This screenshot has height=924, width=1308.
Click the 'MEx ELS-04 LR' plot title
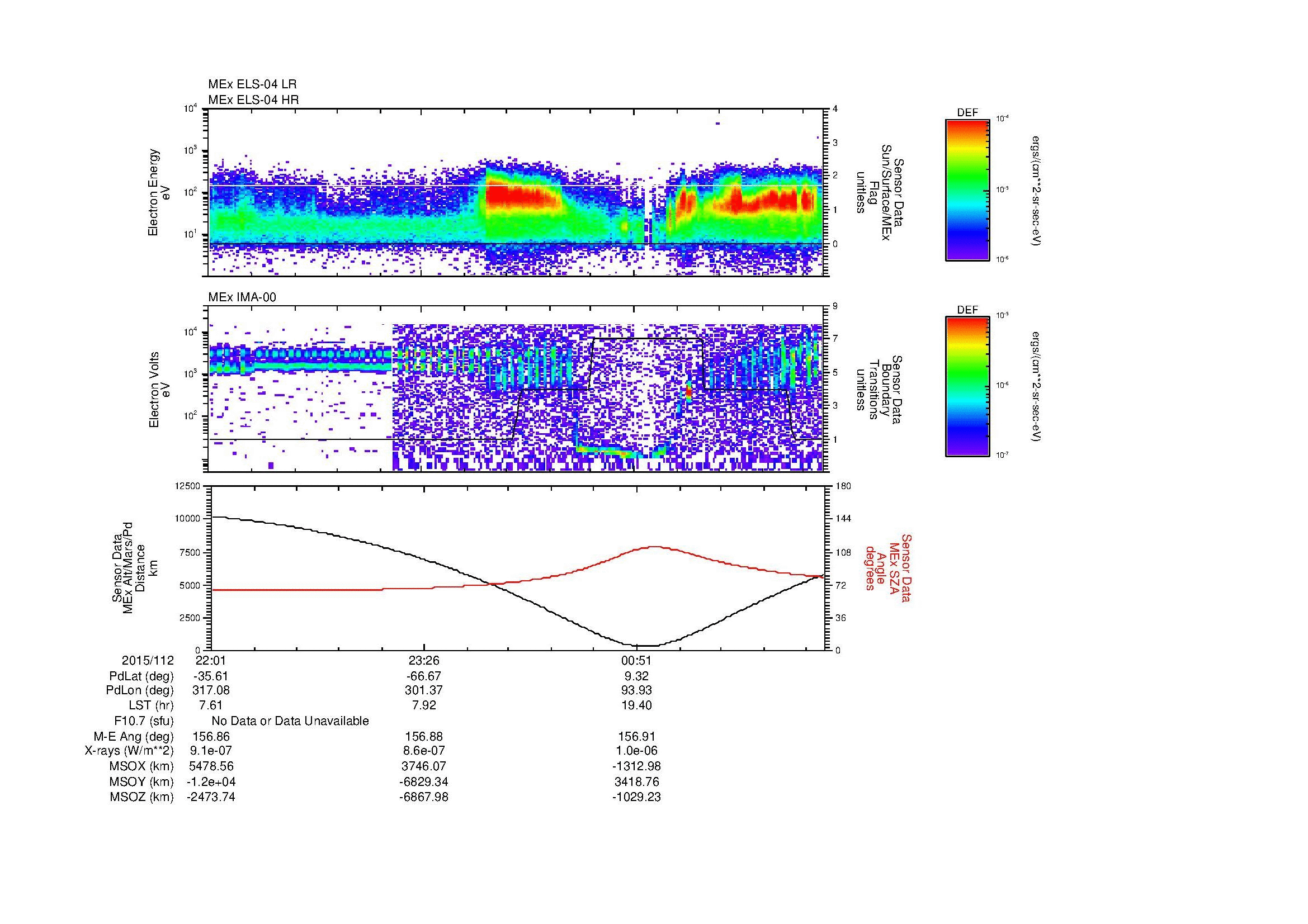pos(252,84)
